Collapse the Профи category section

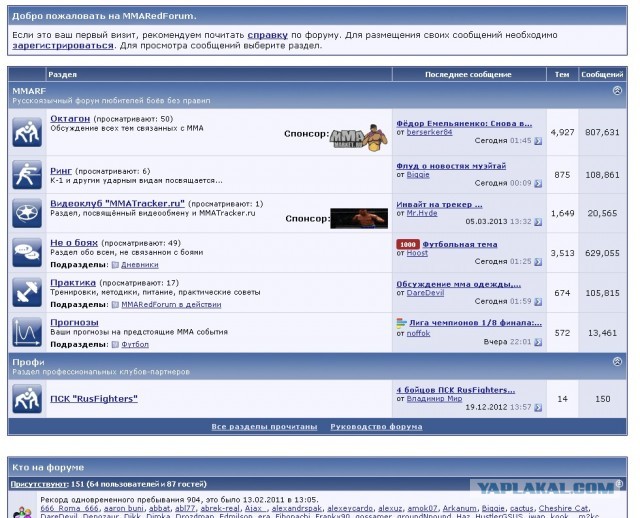point(617,360)
